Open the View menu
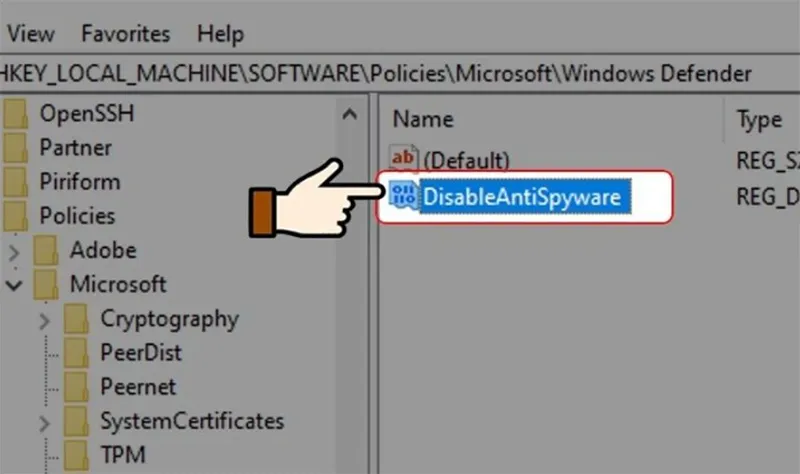This screenshot has width=800, height=474. coord(30,34)
